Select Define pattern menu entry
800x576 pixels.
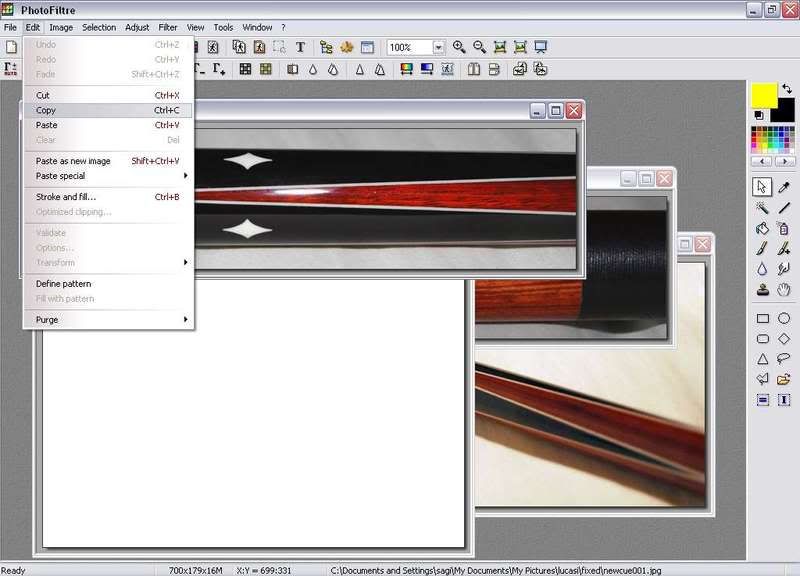point(109,284)
